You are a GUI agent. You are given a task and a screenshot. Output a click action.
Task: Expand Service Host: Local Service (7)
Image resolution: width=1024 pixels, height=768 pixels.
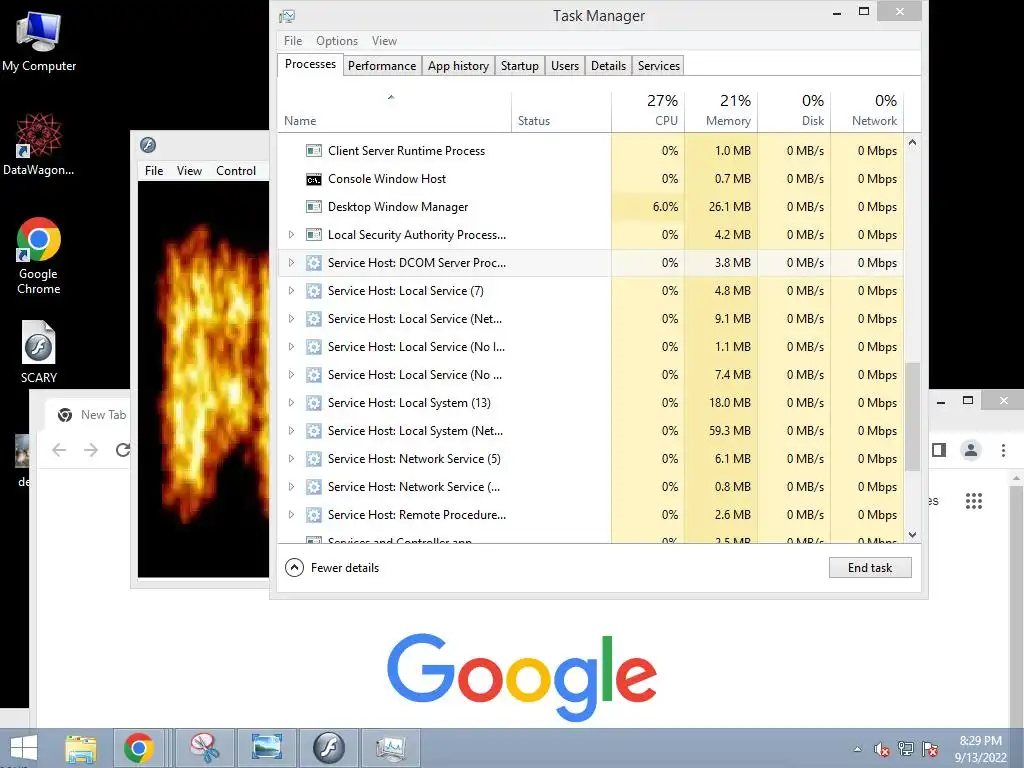pos(291,291)
